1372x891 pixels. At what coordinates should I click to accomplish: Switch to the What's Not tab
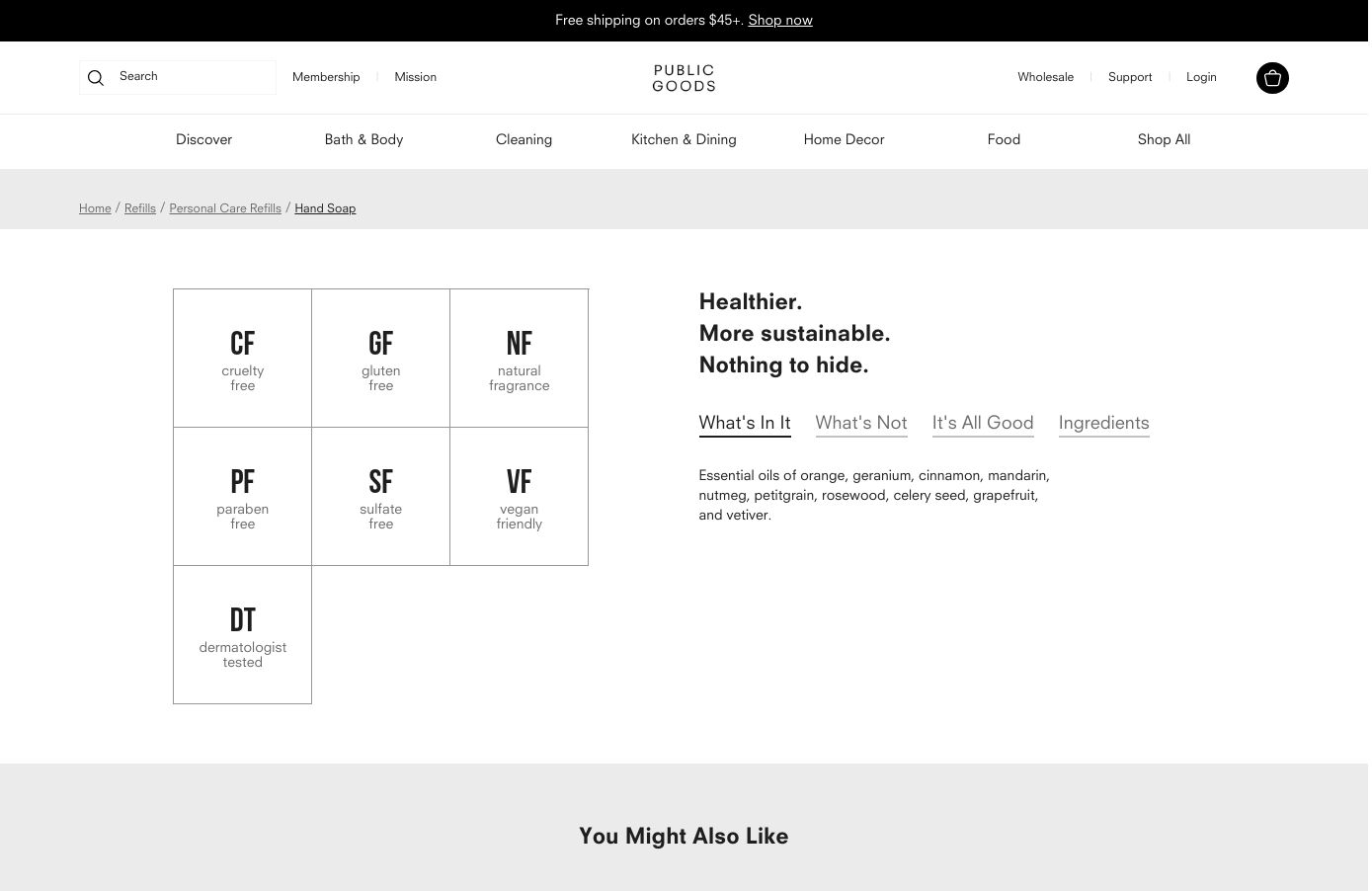[860, 423]
